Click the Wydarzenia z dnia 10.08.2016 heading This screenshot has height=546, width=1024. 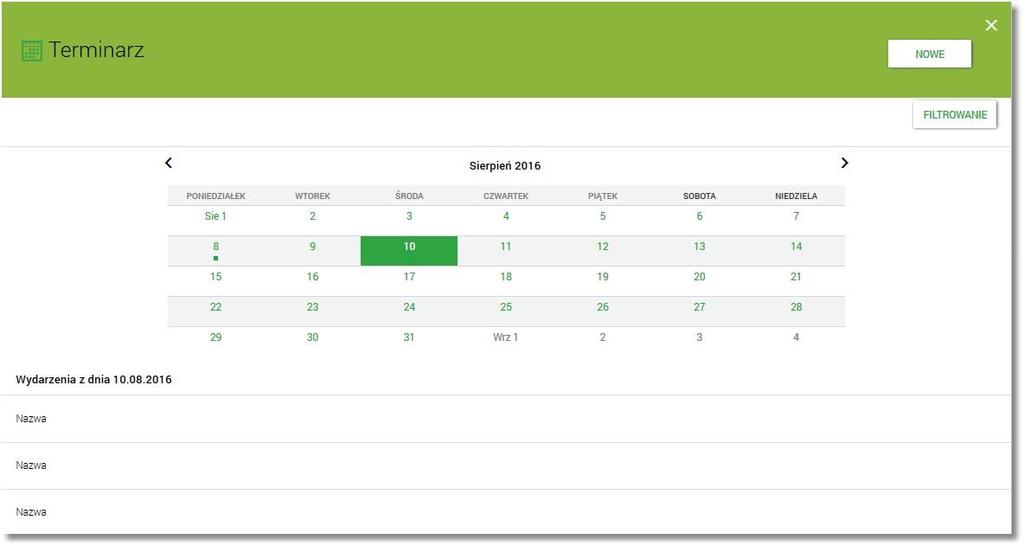point(93,379)
